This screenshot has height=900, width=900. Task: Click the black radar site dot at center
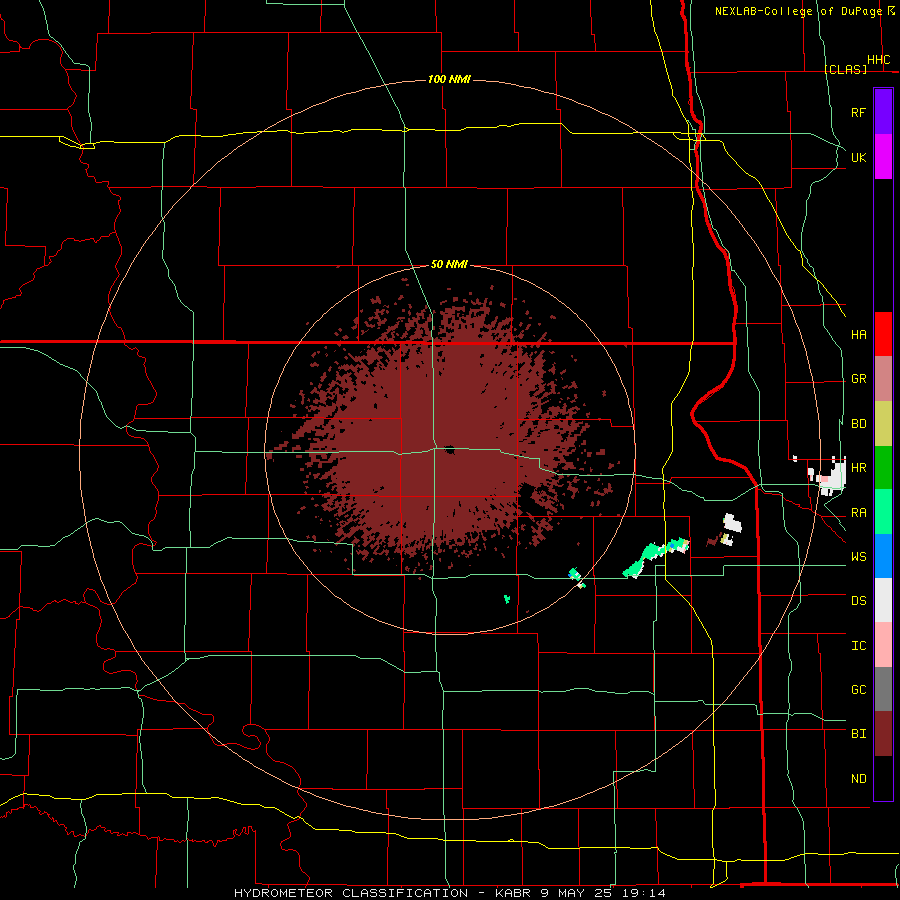(x=449, y=450)
